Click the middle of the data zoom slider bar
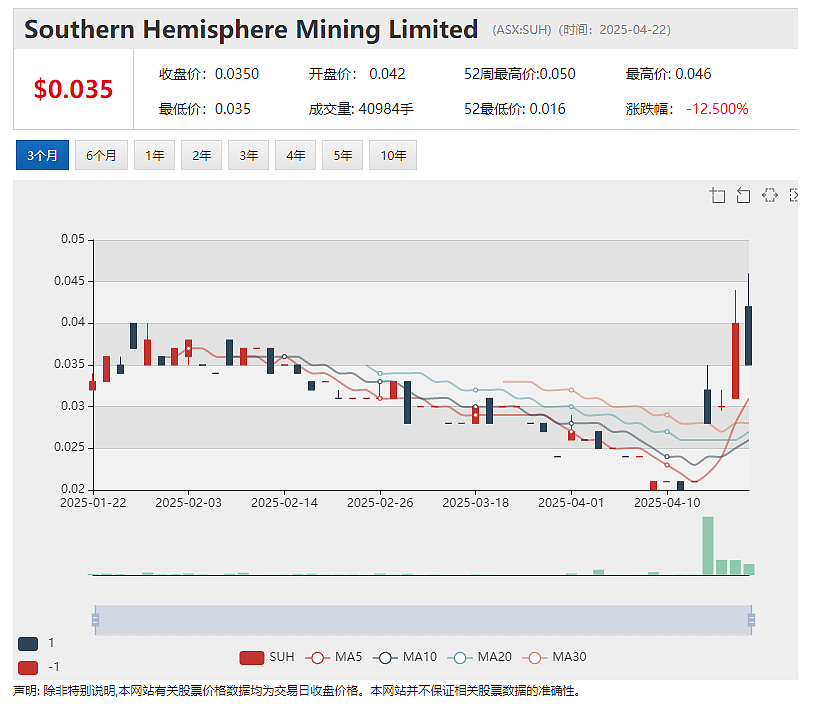 423,620
